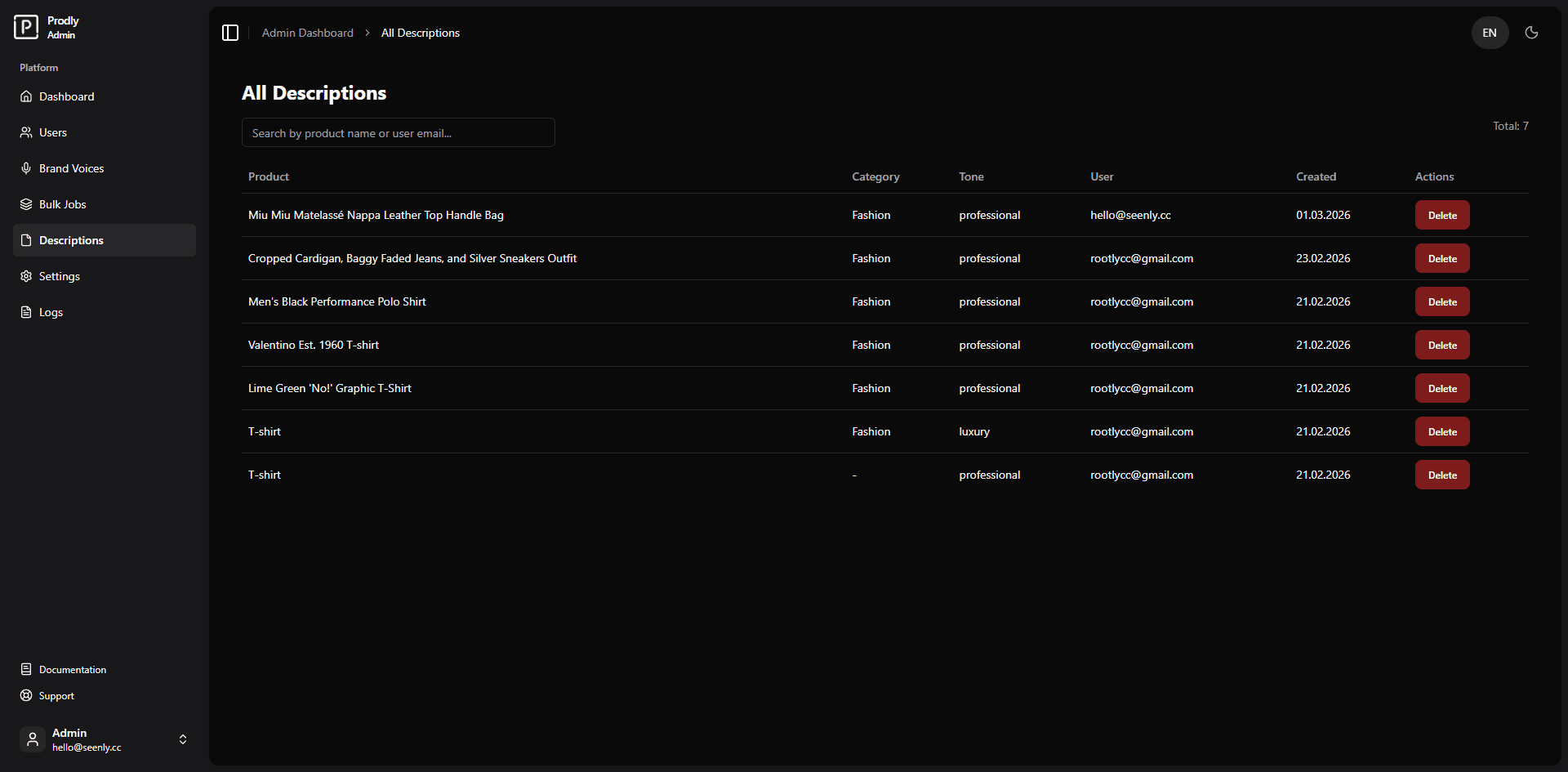The width and height of the screenshot is (1568, 772).
Task: Delete the luxury tone T-shirt entry
Action: click(x=1441, y=432)
